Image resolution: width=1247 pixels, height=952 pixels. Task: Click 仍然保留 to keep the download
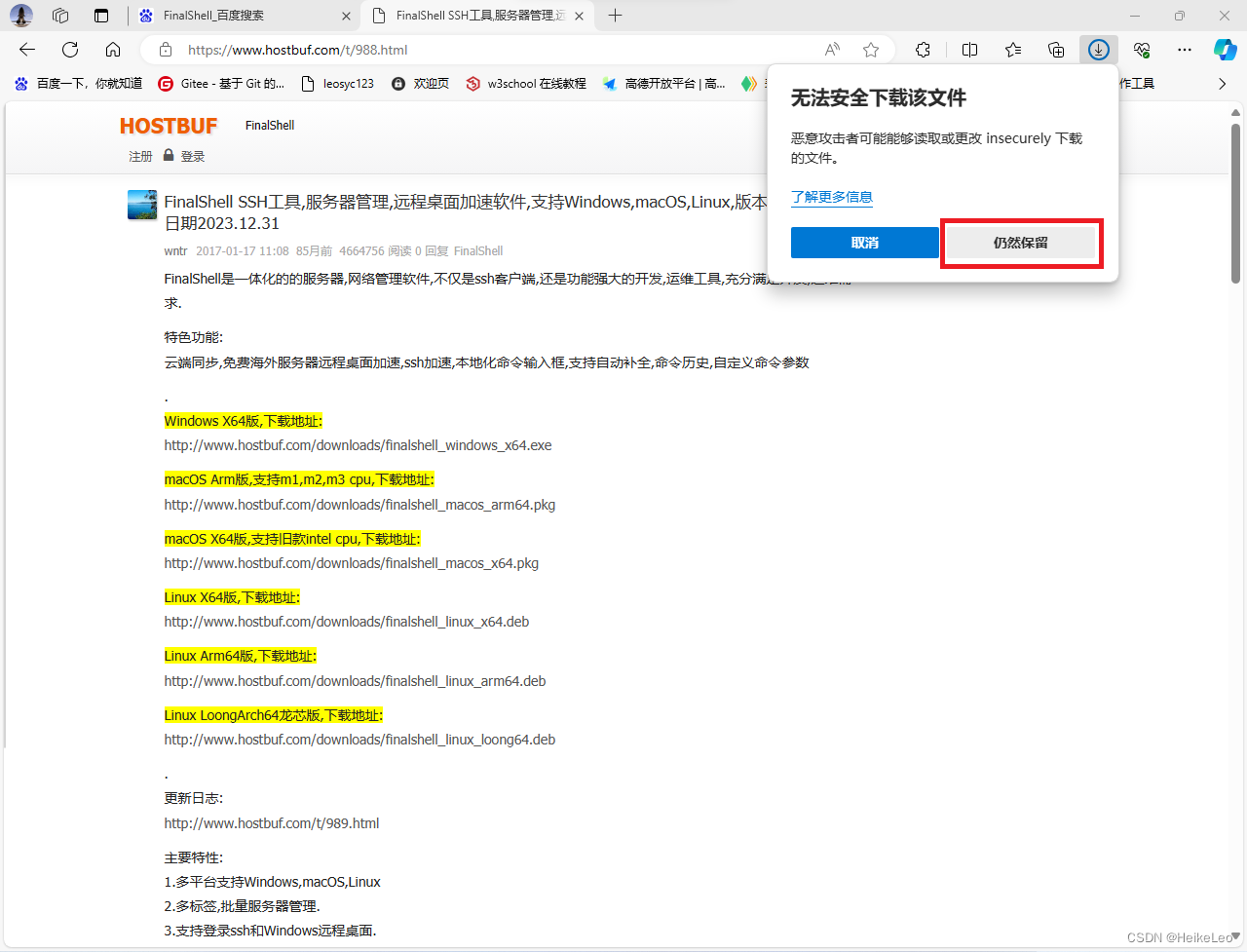pos(1021,243)
